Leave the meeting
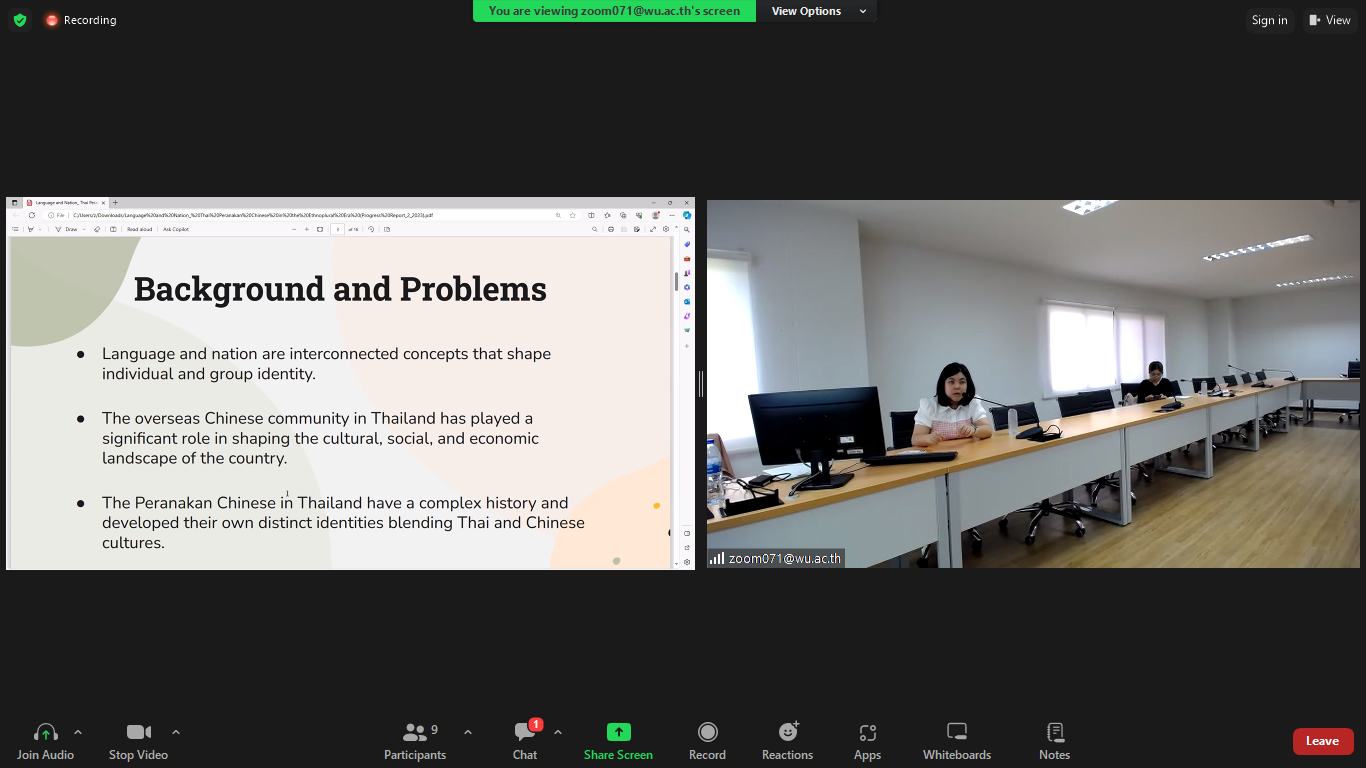The height and width of the screenshot is (768, 1366). coord(1321,741)
